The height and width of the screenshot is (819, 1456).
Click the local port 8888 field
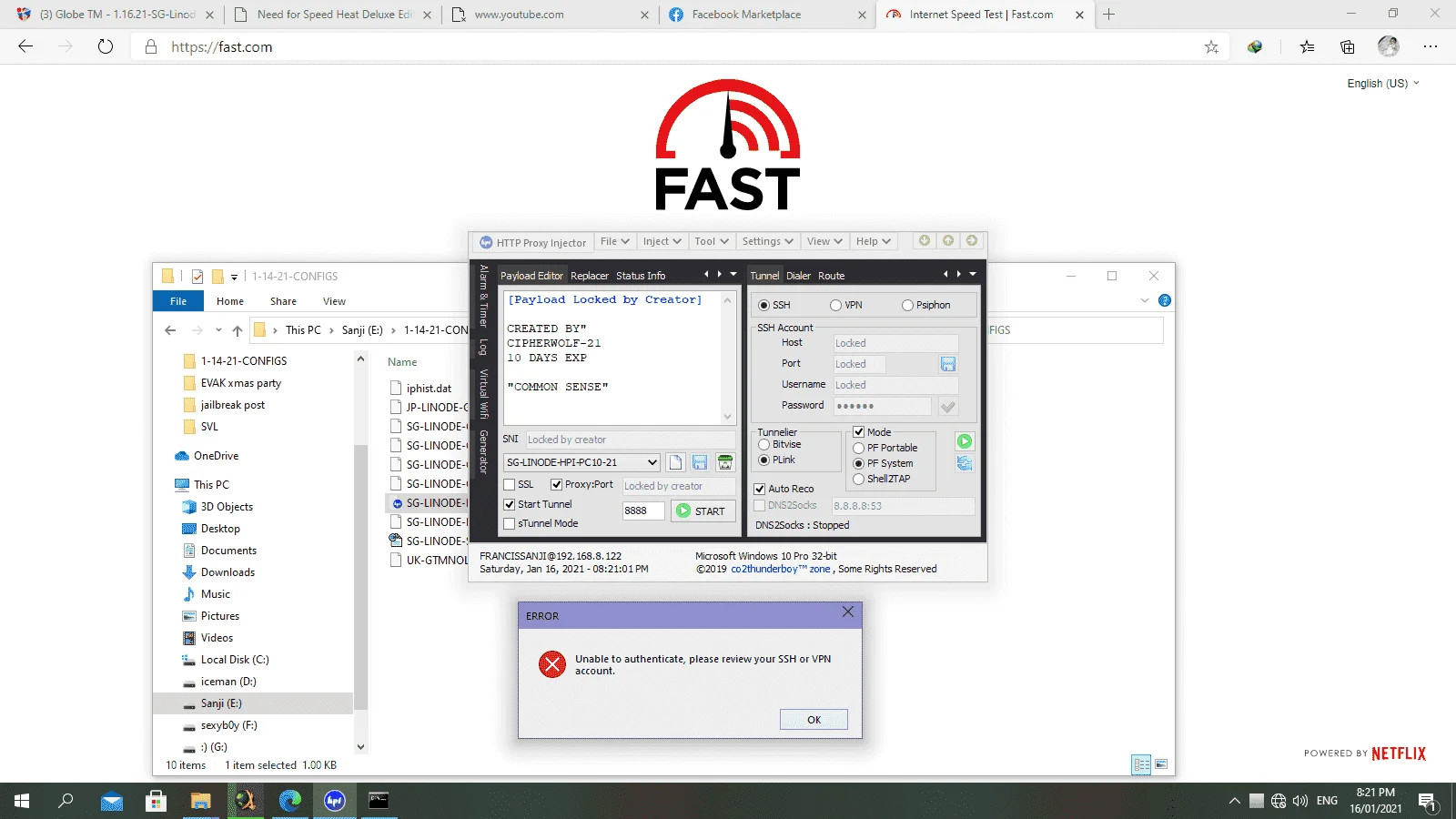click(642, 511)
